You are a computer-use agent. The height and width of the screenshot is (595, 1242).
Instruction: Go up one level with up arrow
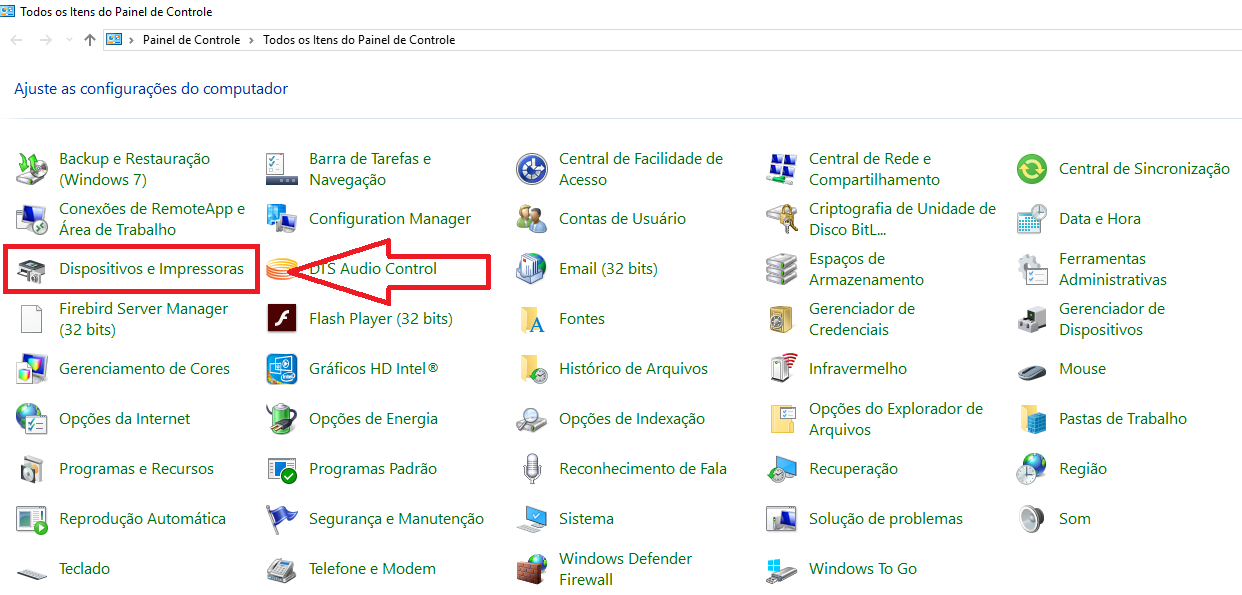[x=90, y=40]
